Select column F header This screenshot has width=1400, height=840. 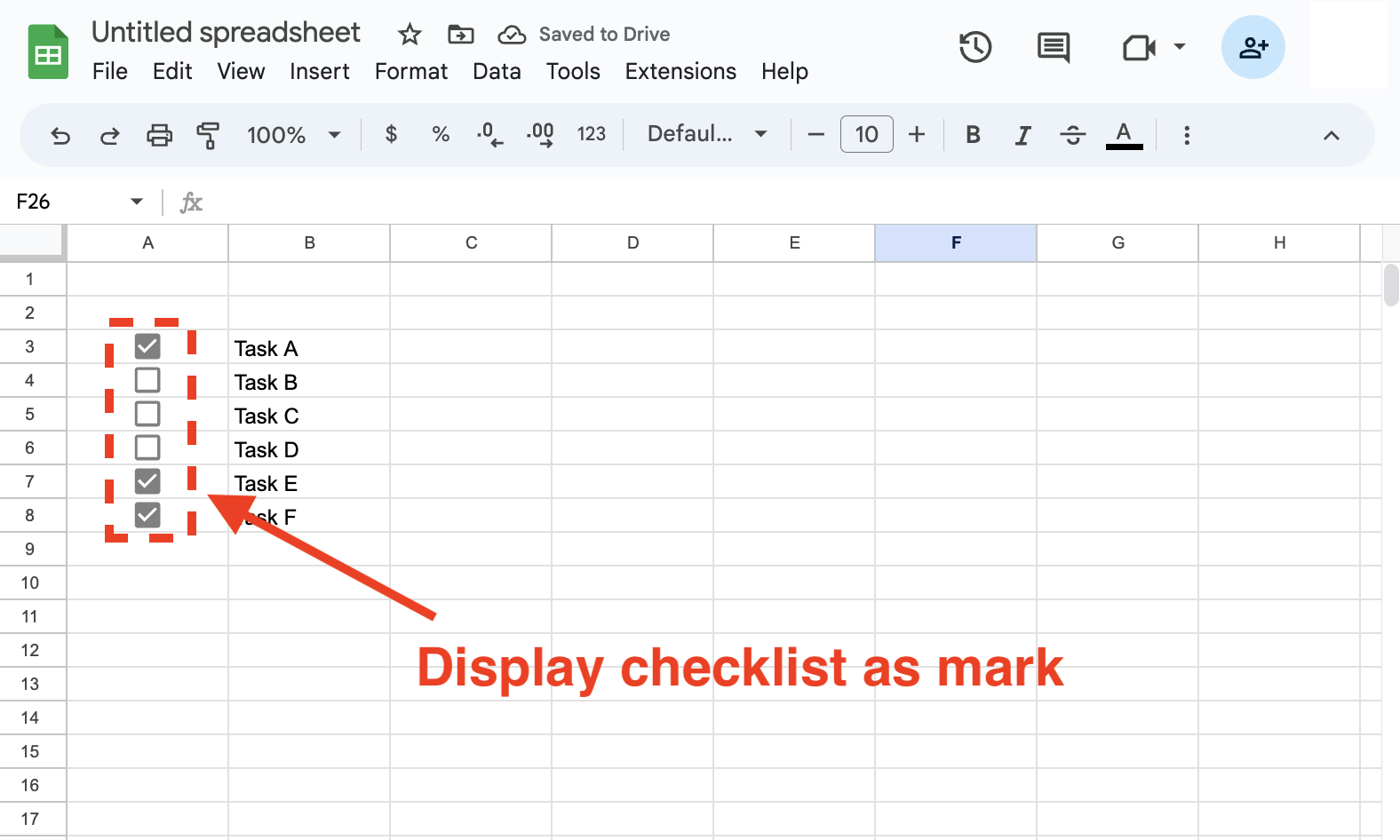(956, 242)
